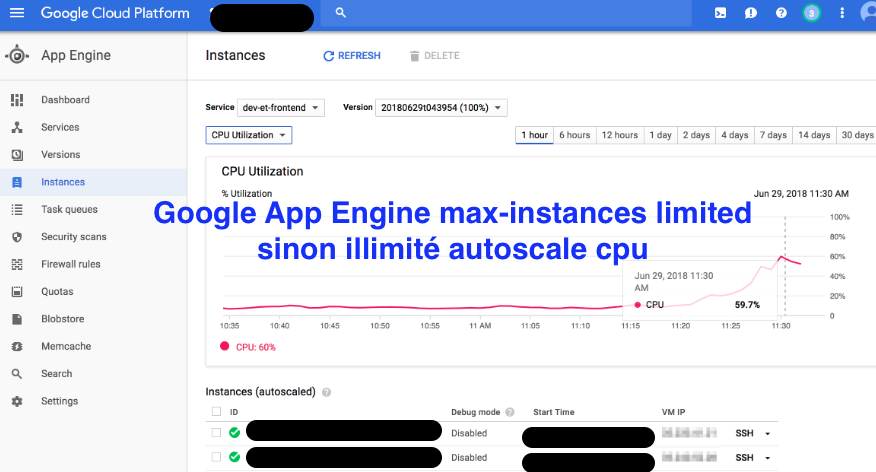Viewport: 876px width, 472px height.
Task: Click the Debug mode column header
Action: [x=475, y=412]
